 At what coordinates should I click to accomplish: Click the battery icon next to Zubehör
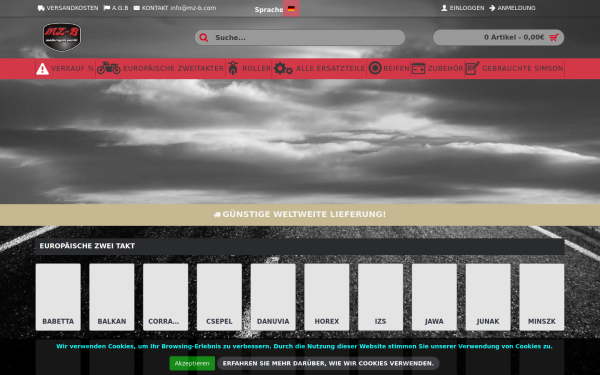pyautogui.click(x=419, y=68)
